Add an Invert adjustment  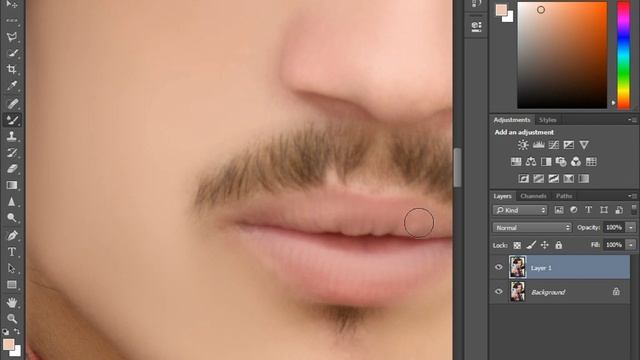click(x=524, y=178)
